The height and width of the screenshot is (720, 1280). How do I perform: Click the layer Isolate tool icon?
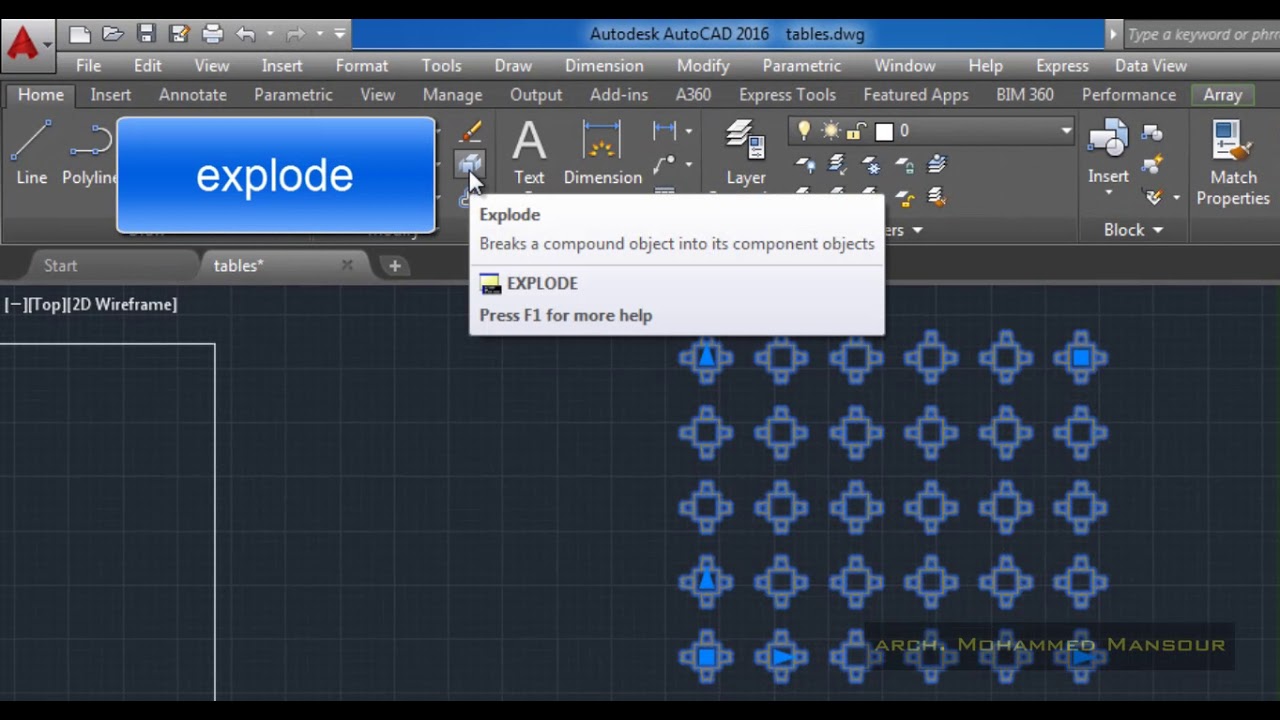click(837, 164)
